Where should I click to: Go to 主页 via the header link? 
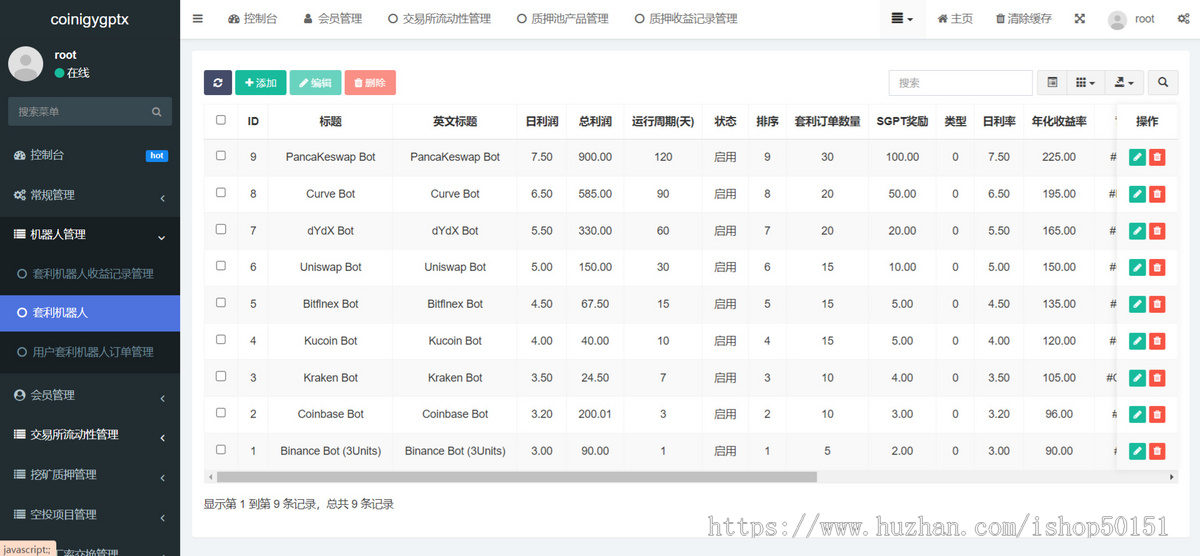[x=955, y=19]
